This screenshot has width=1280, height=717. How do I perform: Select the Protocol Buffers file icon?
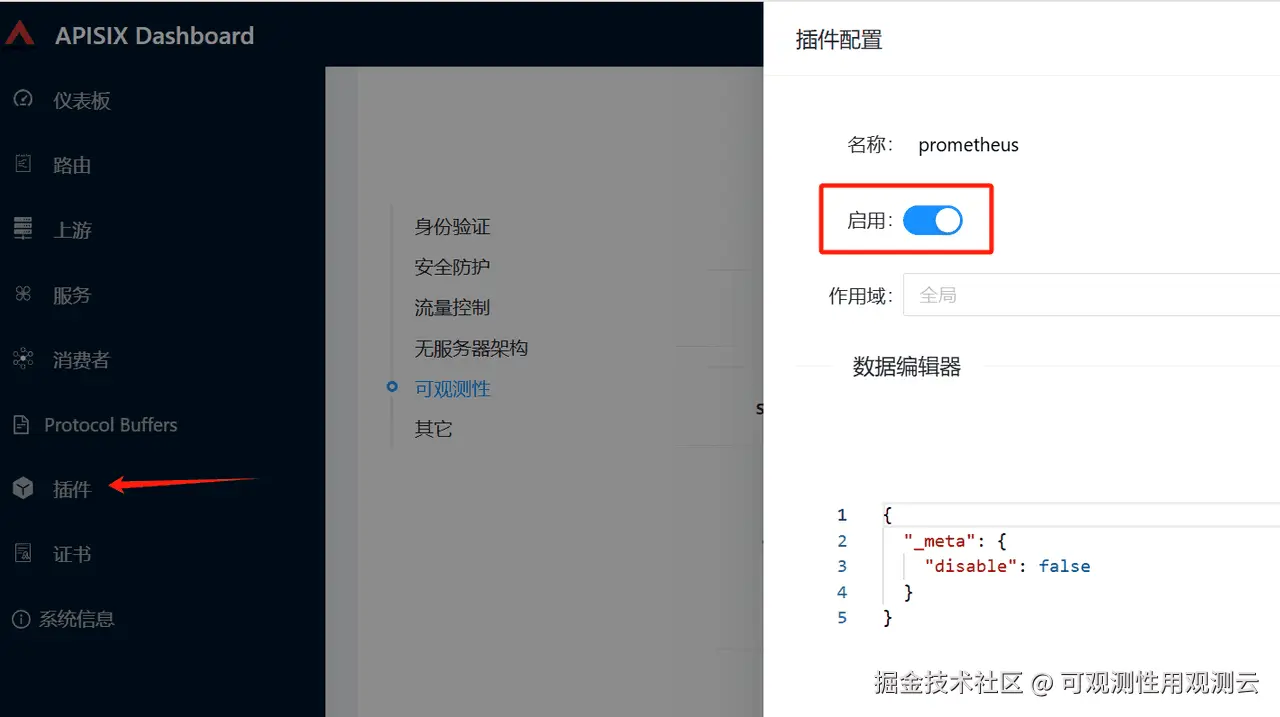[21, 425]
